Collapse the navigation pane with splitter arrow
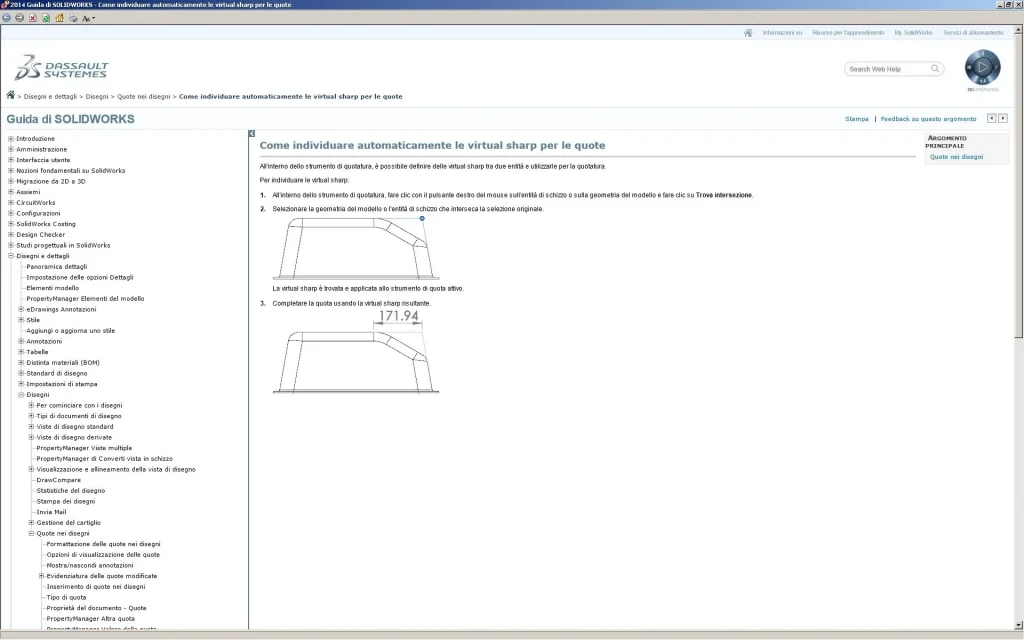This screenshot has height=640, width=1024. (x=252, y=133)
